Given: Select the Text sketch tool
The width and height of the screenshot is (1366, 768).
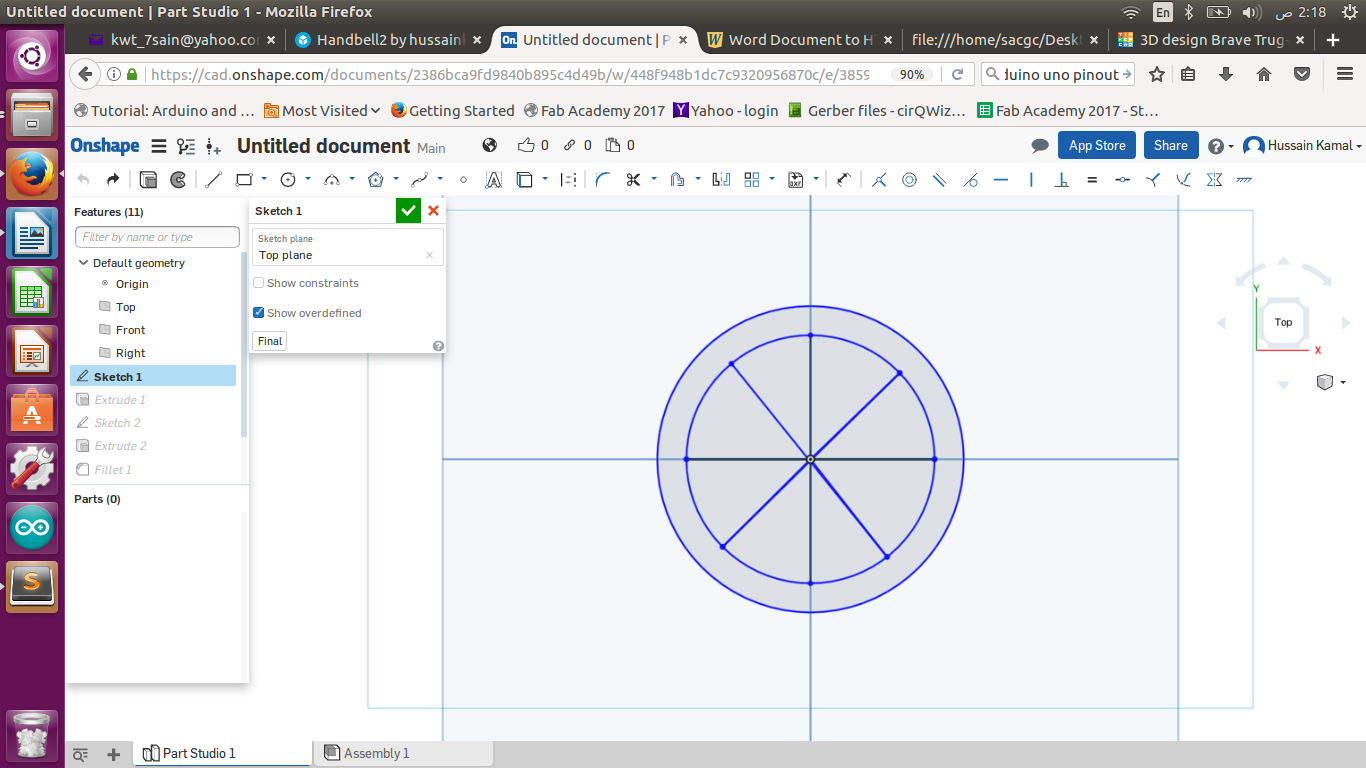Looking at the screenshot, I should (493, 180).
